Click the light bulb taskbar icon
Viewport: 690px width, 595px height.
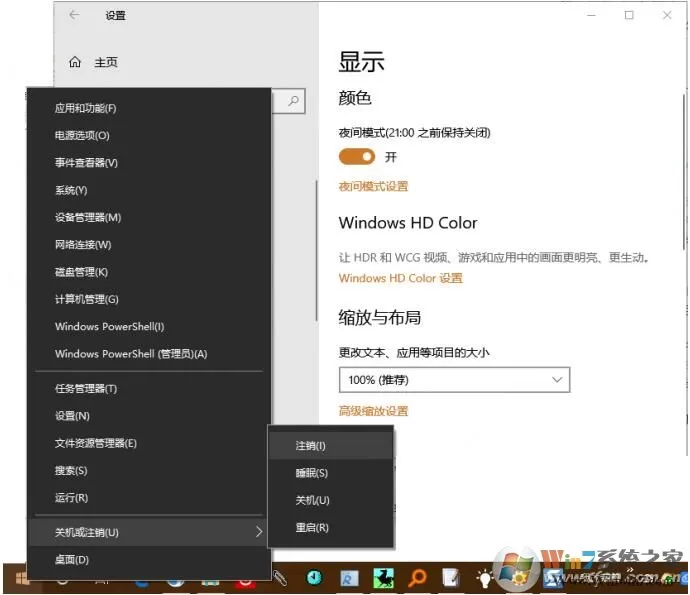[484, 578]
